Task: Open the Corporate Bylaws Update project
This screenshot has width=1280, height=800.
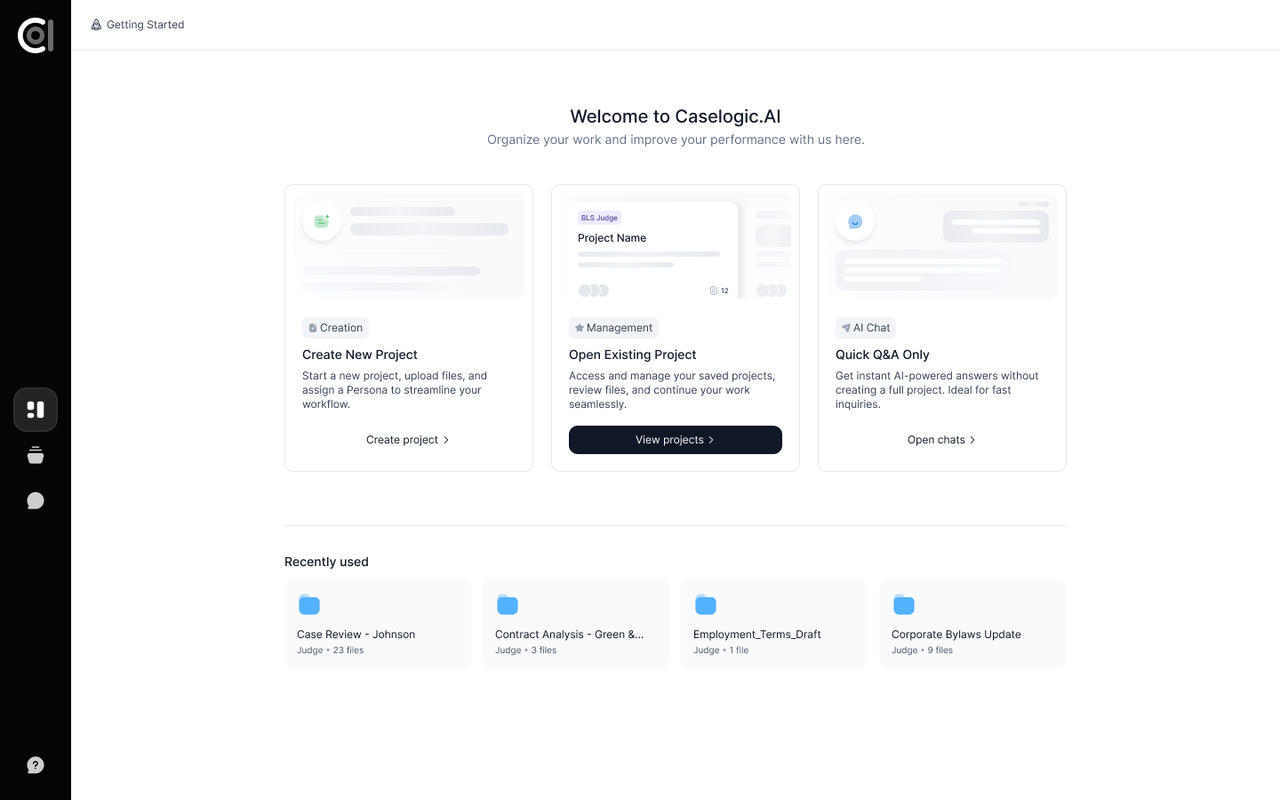Action: (x=972, y=624)
